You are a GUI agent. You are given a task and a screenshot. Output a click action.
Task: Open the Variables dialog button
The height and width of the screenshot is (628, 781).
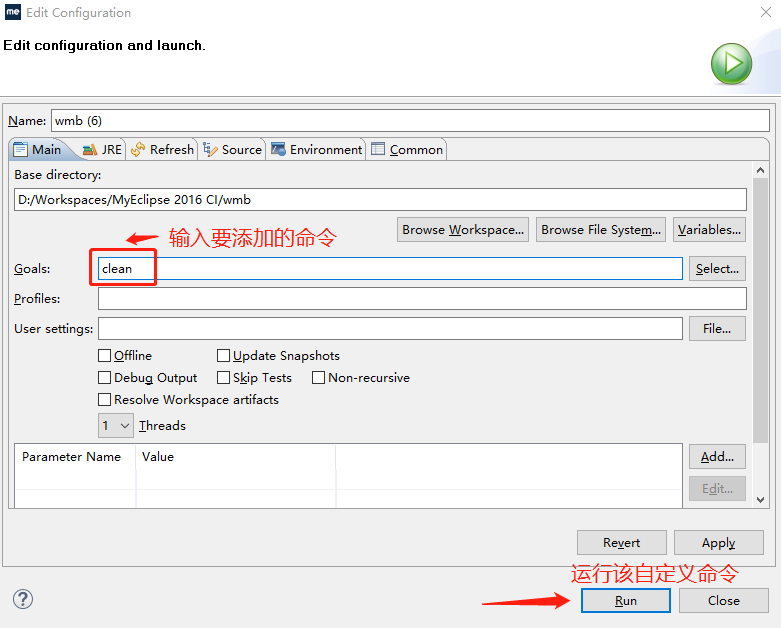(709, 230)
